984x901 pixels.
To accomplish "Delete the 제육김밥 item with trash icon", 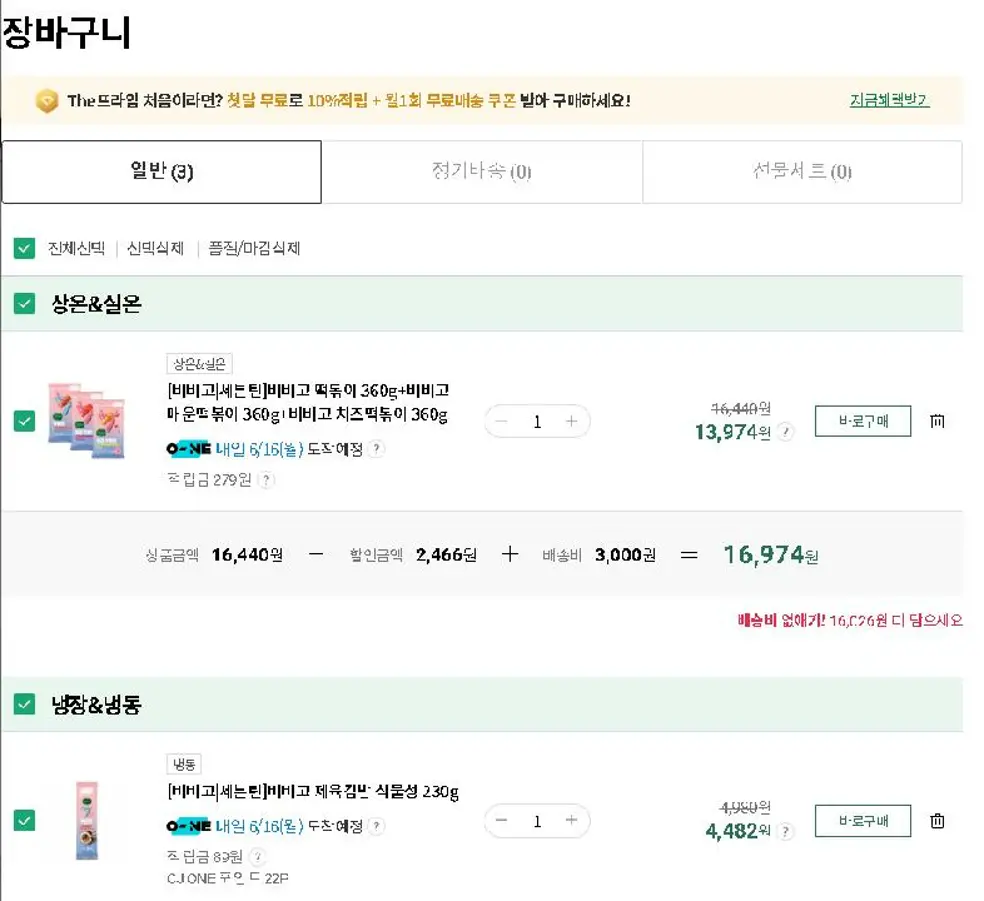I will [937, 821].
